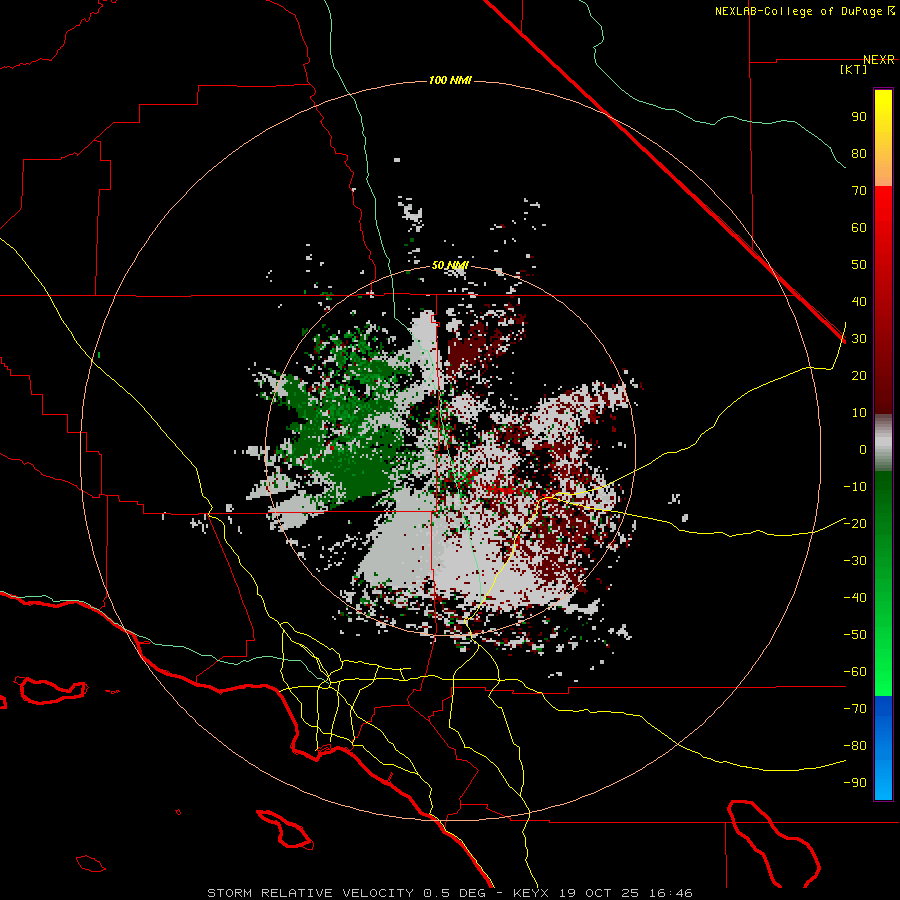Click the -20 value on the scale
Viewport: 900px width, 900px height.
pyautogui.click(x=855, y=523)
